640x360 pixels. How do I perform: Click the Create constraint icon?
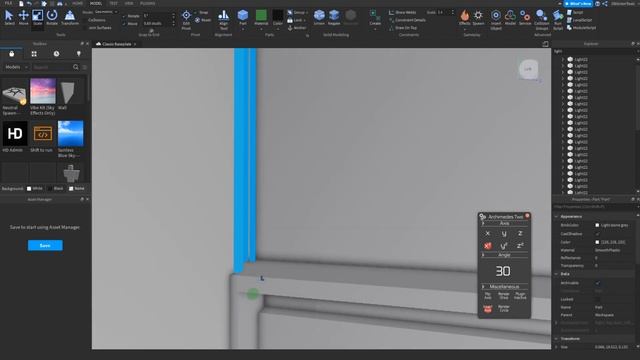pos(375,18)
